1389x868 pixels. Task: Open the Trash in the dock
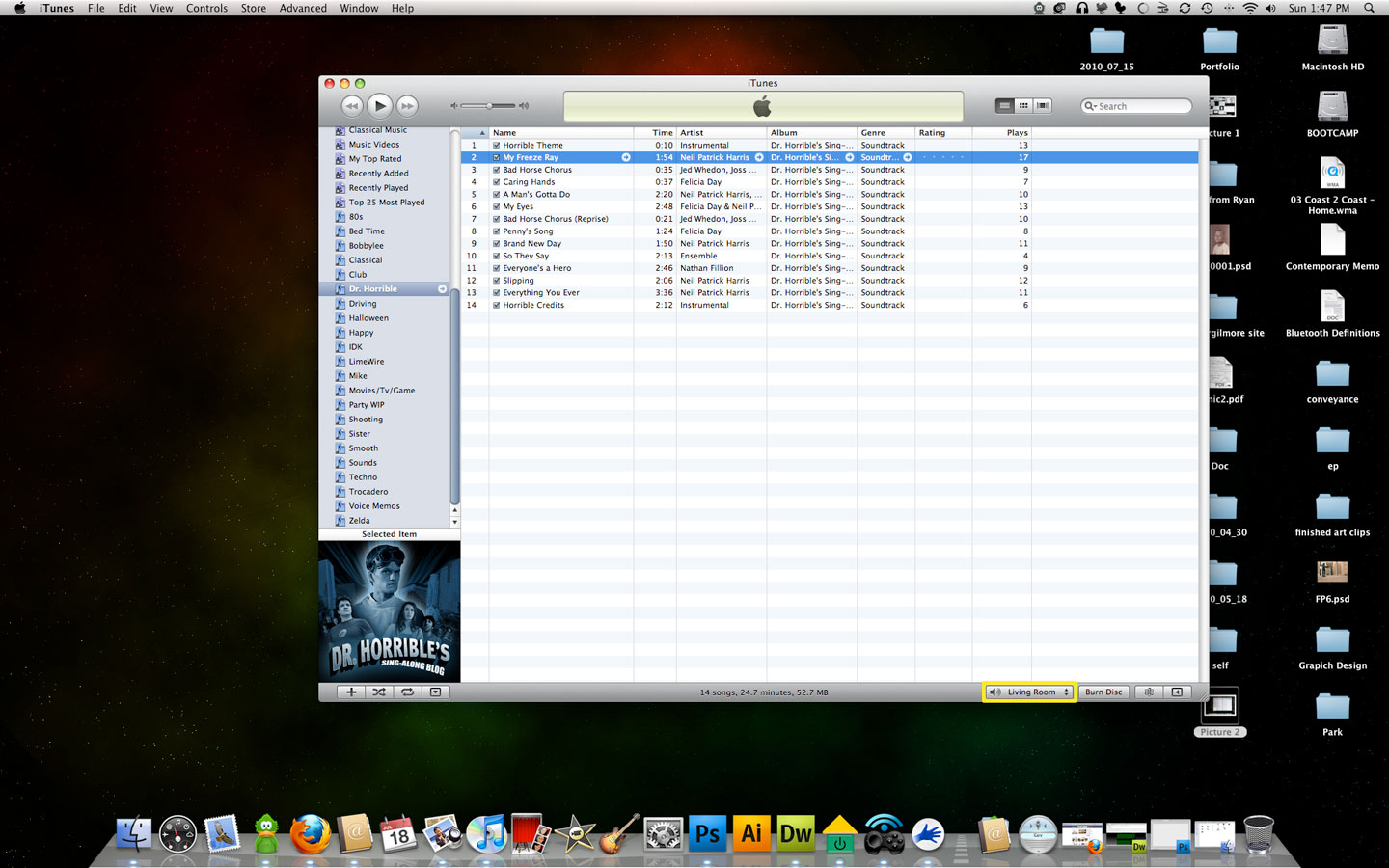coord(1259,834)
